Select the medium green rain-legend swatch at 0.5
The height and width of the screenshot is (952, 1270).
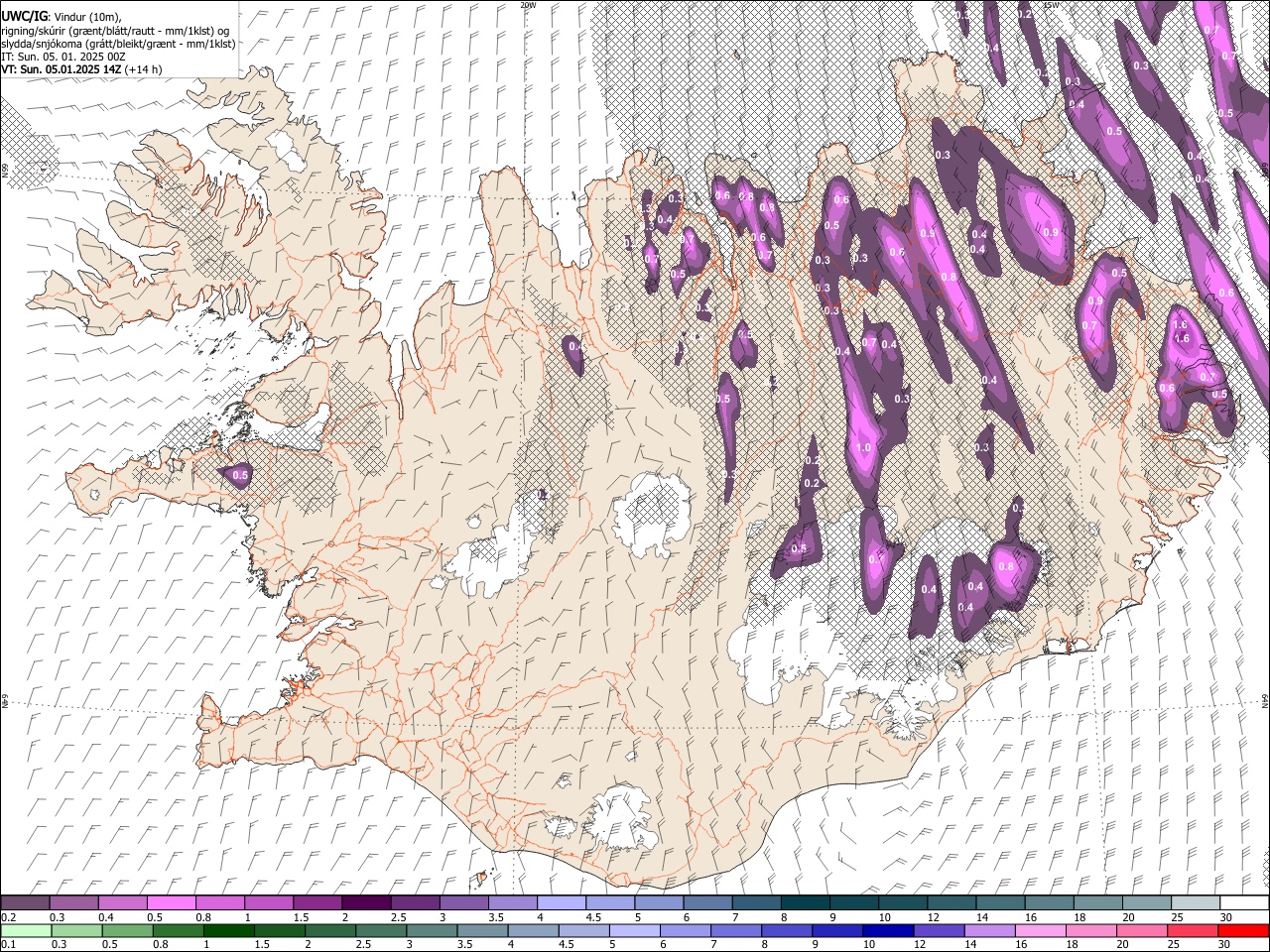pos(127,930)
